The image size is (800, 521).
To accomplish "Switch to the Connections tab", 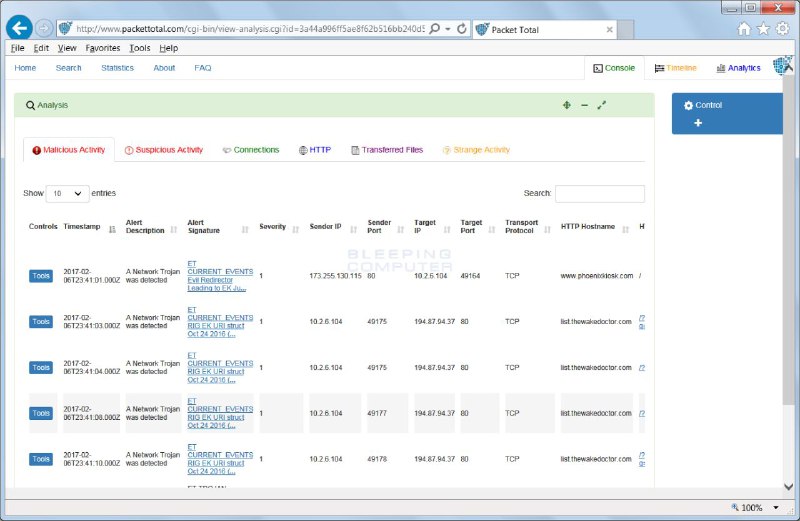I will [251, 150].
